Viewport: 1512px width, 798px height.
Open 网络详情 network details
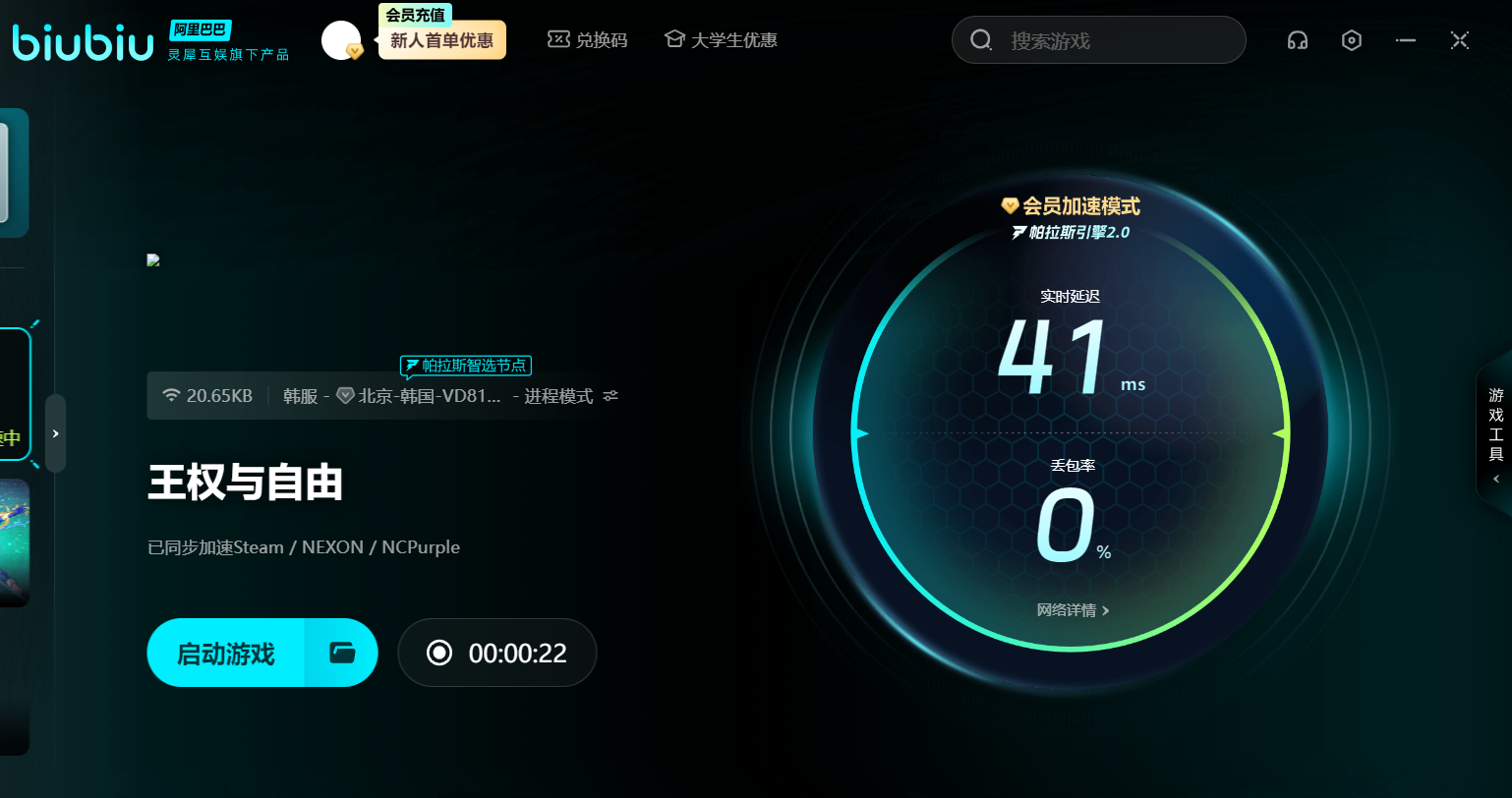(x=1073, y=610)
